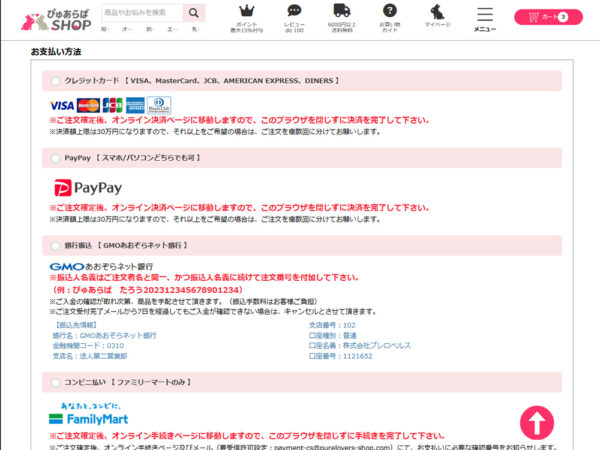Click the FamilyMart logo
Screen dimensions: 600x450
pyautogui.click(x=89, y=414)
